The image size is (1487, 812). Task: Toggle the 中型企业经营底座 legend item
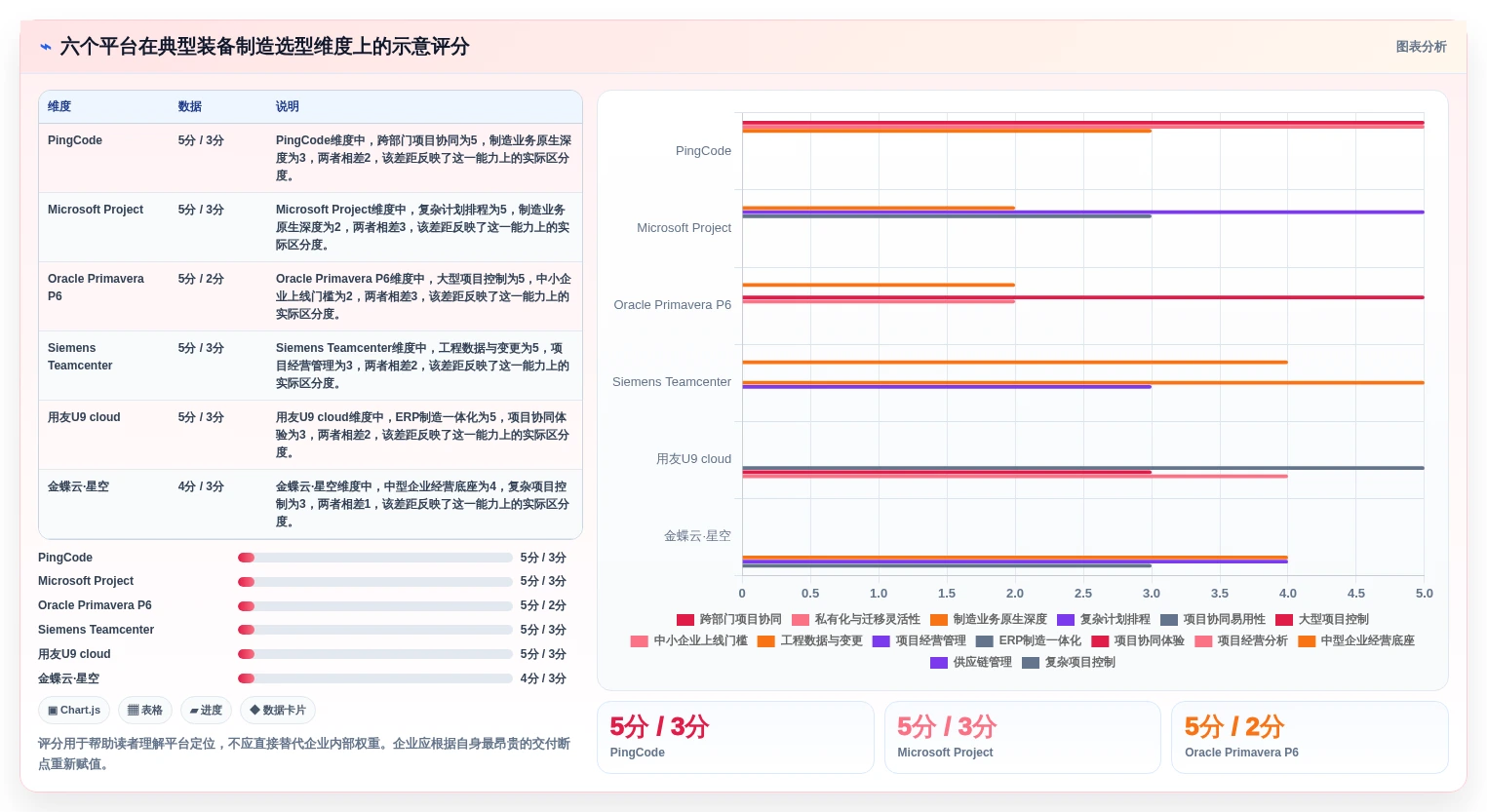pos(1356,640)
